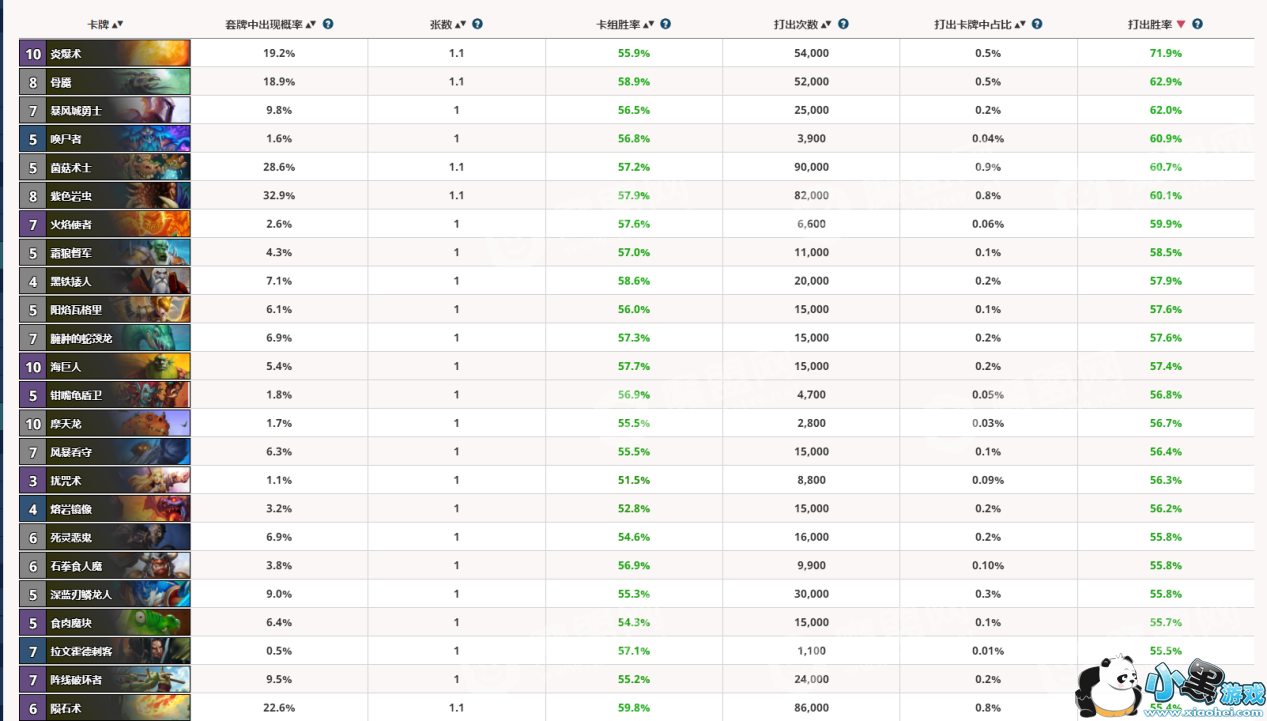This screenshot has height=721, width=1267.
Task: Click the help icon beside 套牌中出现概率
Action: tap(328, 24)
